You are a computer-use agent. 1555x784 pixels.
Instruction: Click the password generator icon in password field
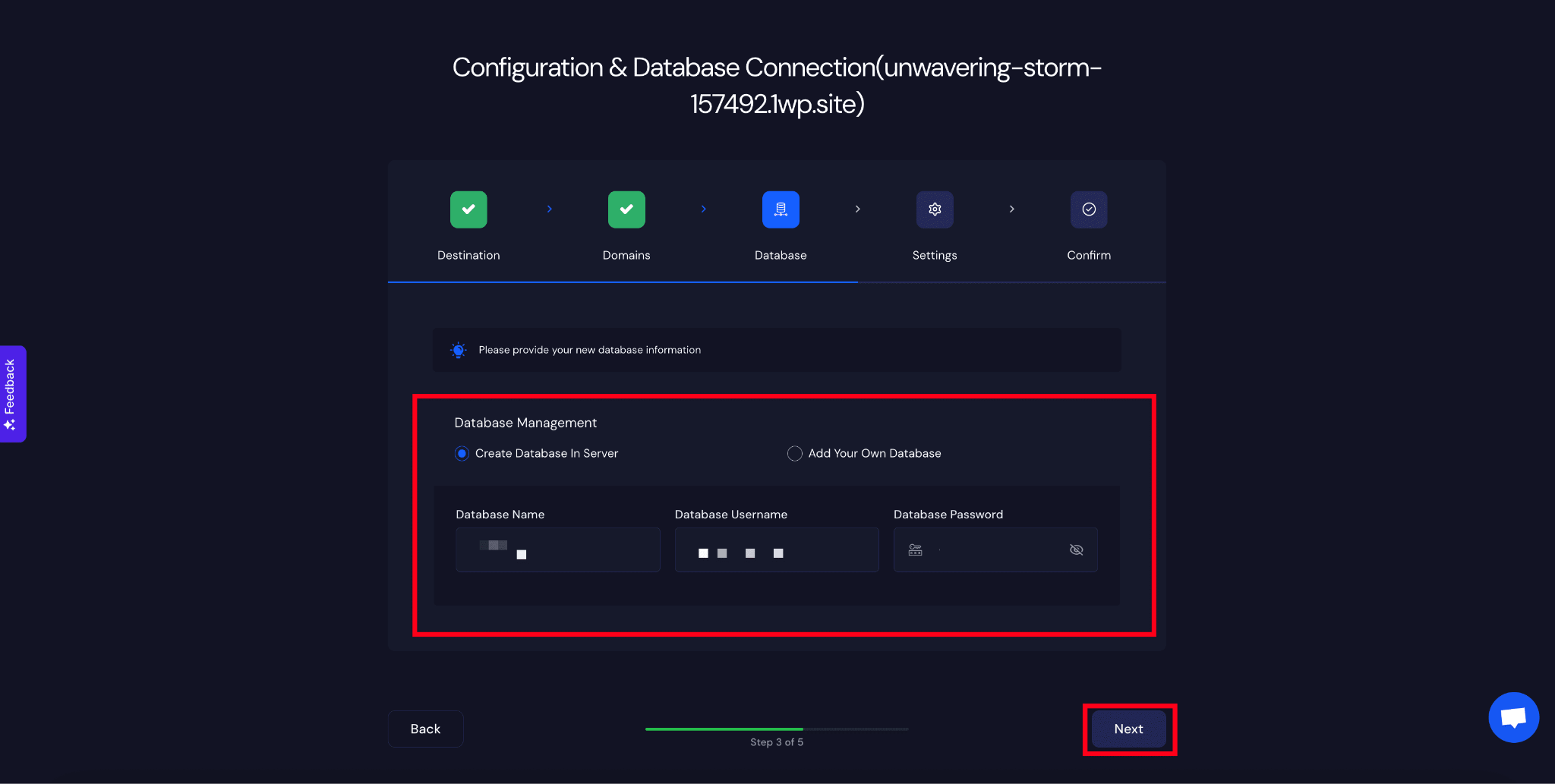pyautogui.click(x=916, y=550)
